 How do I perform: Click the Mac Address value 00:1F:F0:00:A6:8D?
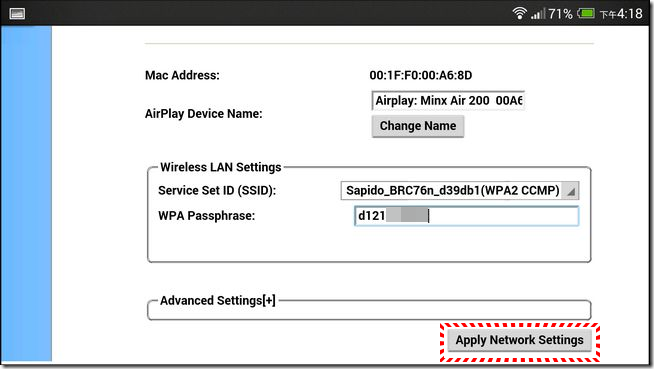(420, 75)
